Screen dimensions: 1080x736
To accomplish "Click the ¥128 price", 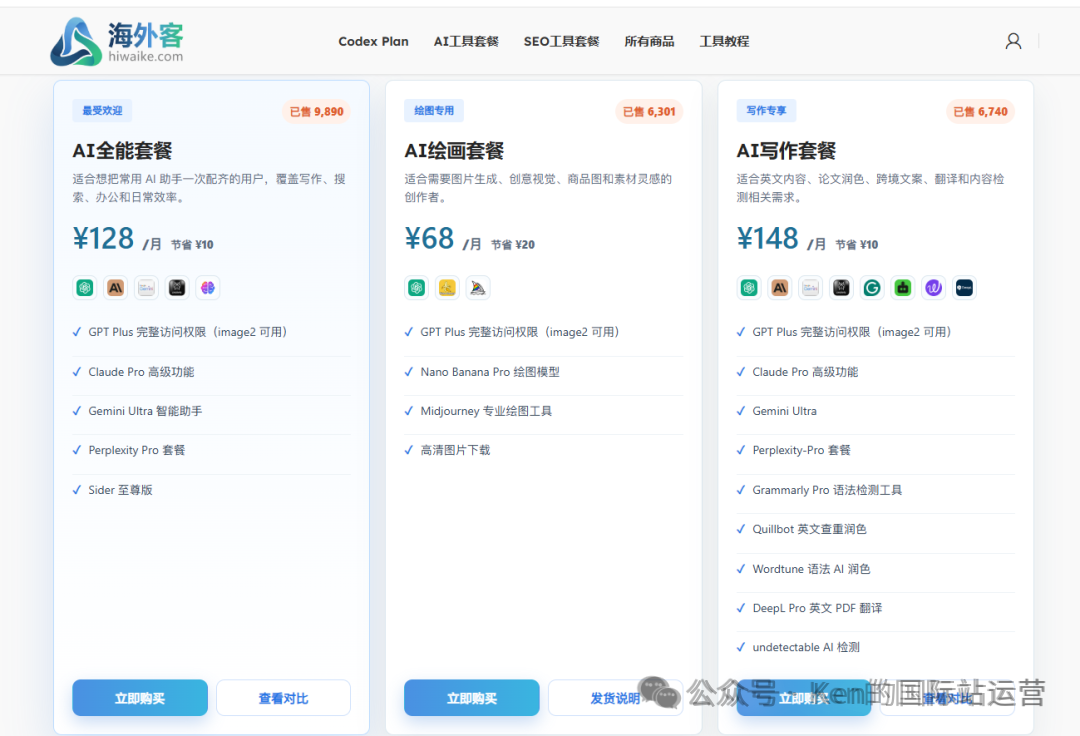I will click(103, 239).
